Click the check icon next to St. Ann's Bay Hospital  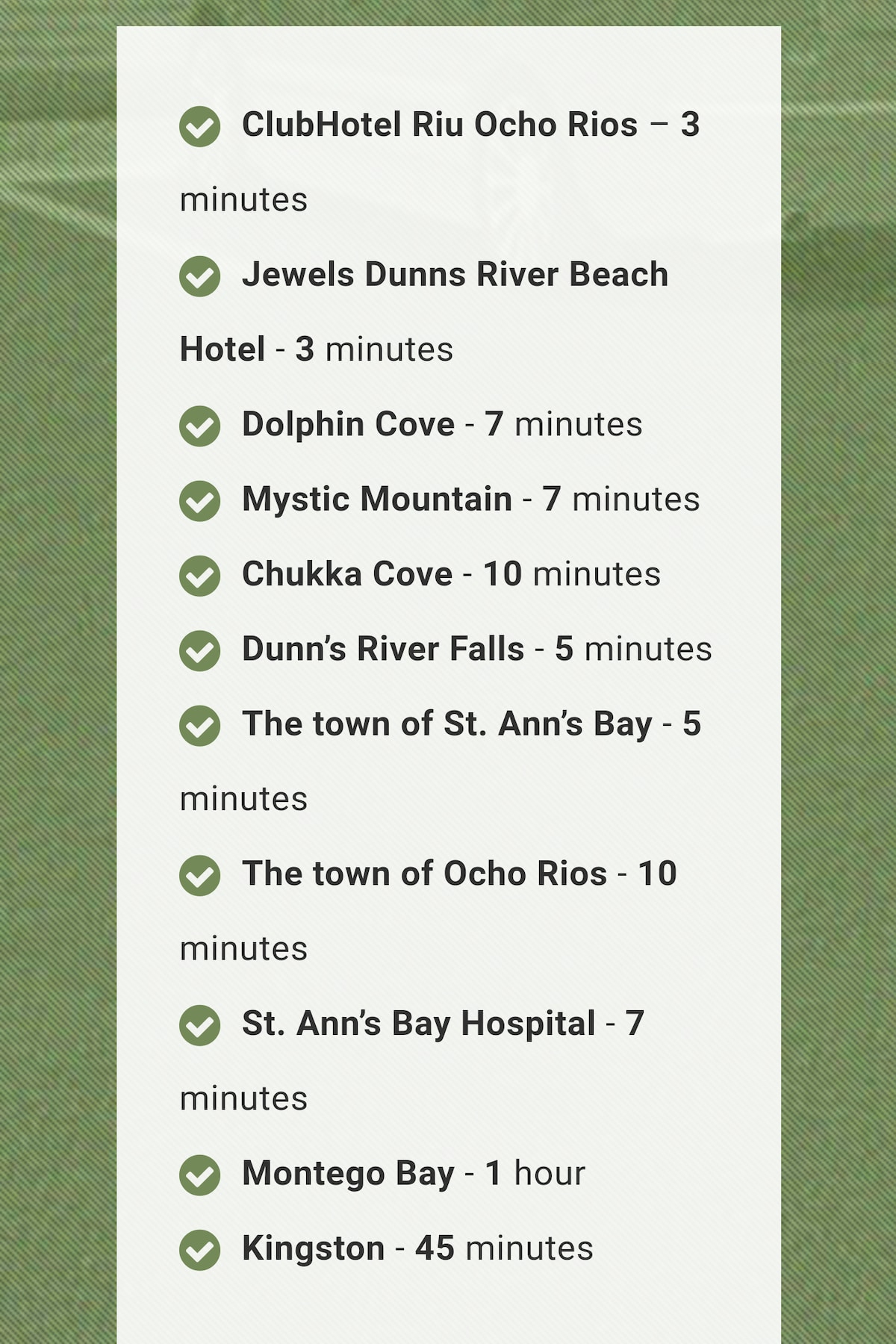coord(199,1025)
